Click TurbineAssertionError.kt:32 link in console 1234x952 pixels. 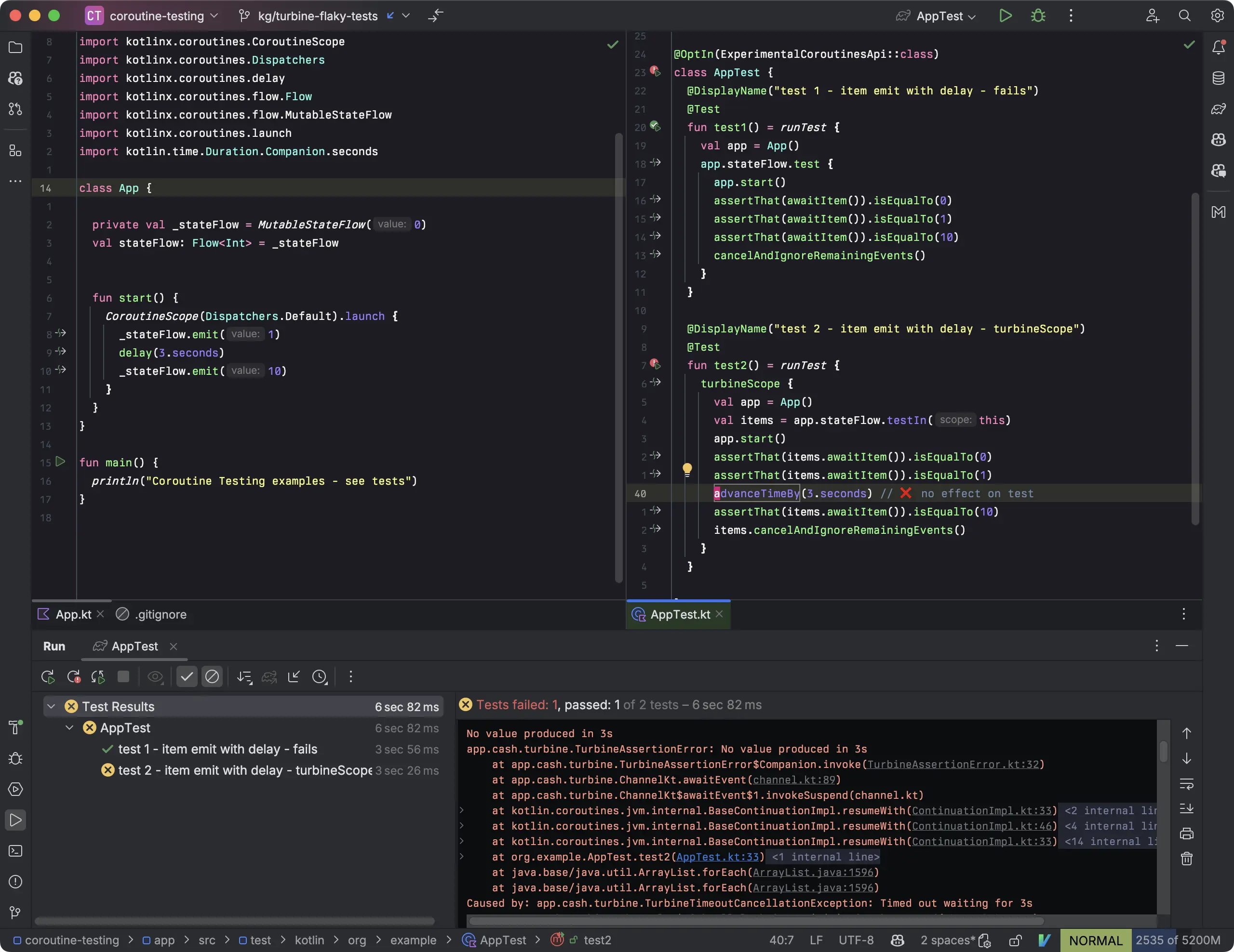[x=952, y=764]
